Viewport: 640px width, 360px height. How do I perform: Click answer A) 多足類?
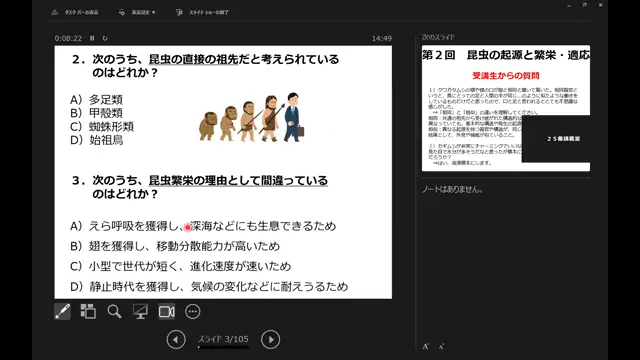(x=96, y=100)
